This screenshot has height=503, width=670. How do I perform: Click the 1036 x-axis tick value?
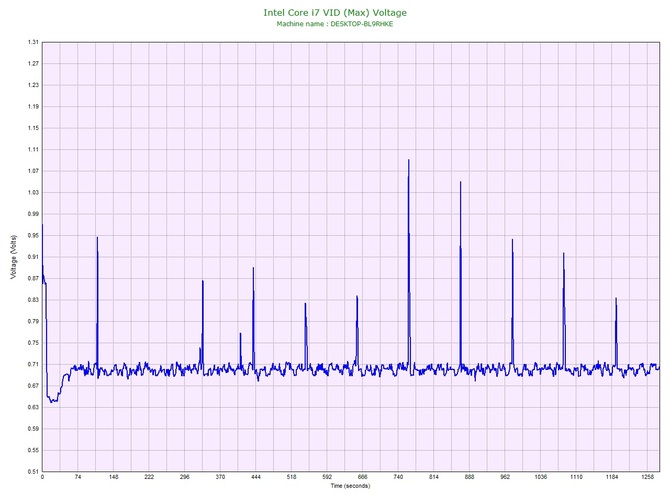click(x=541, y=477)
